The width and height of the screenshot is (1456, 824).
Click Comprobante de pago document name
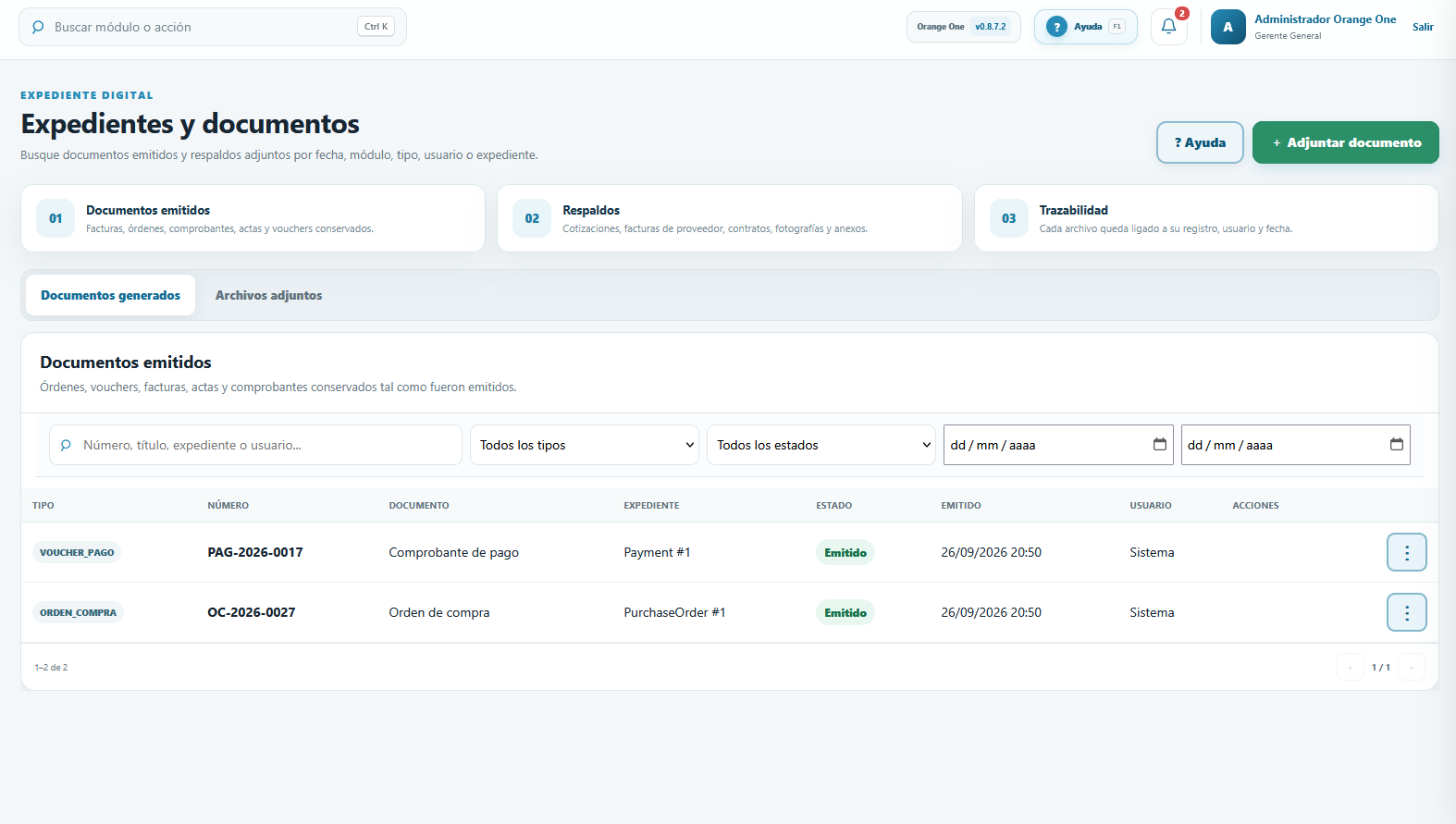(453, 552)
